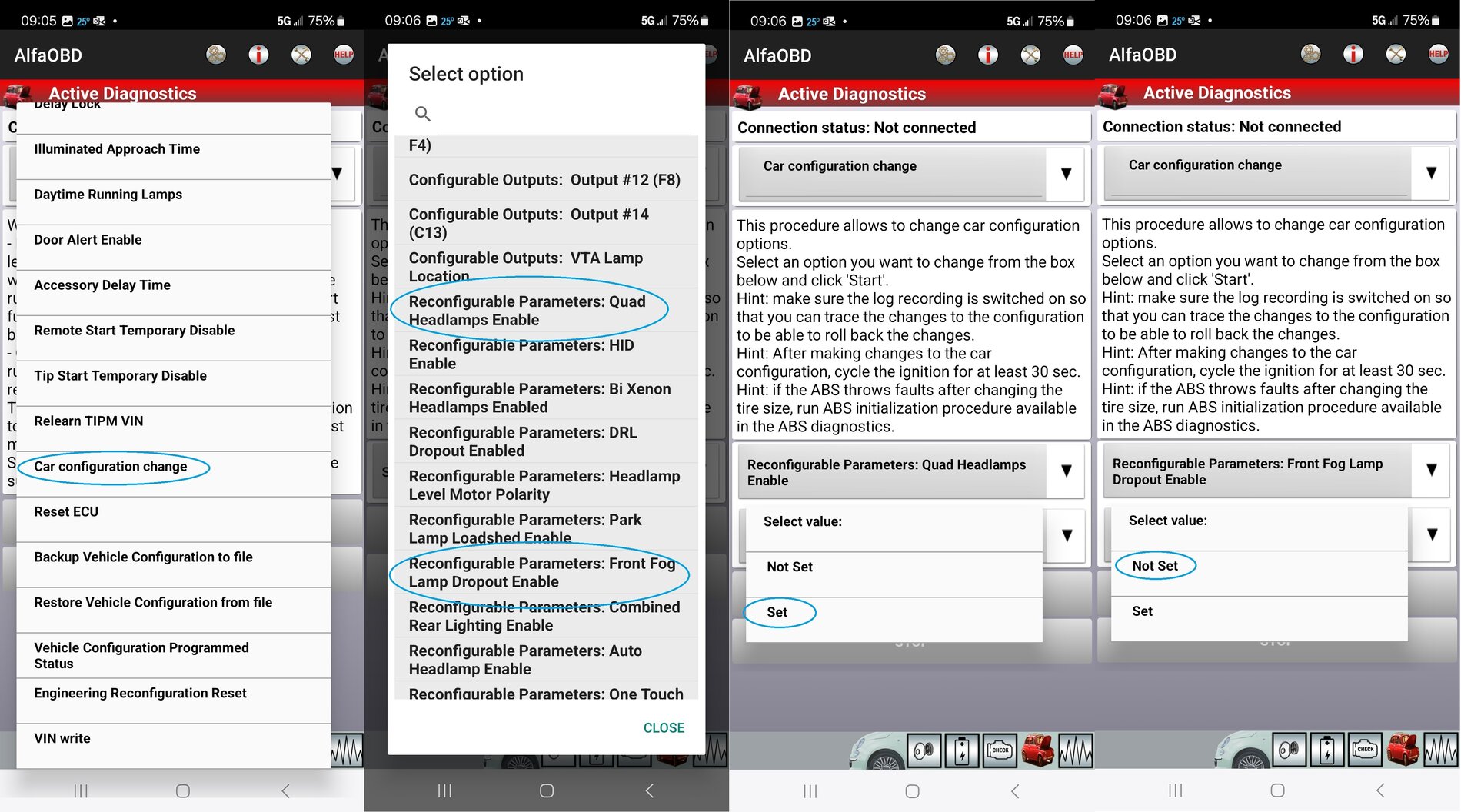This screenshot has width=1461, height=812.
Task: Tap red info icon on third screen
Action: [x=987, y=55]
